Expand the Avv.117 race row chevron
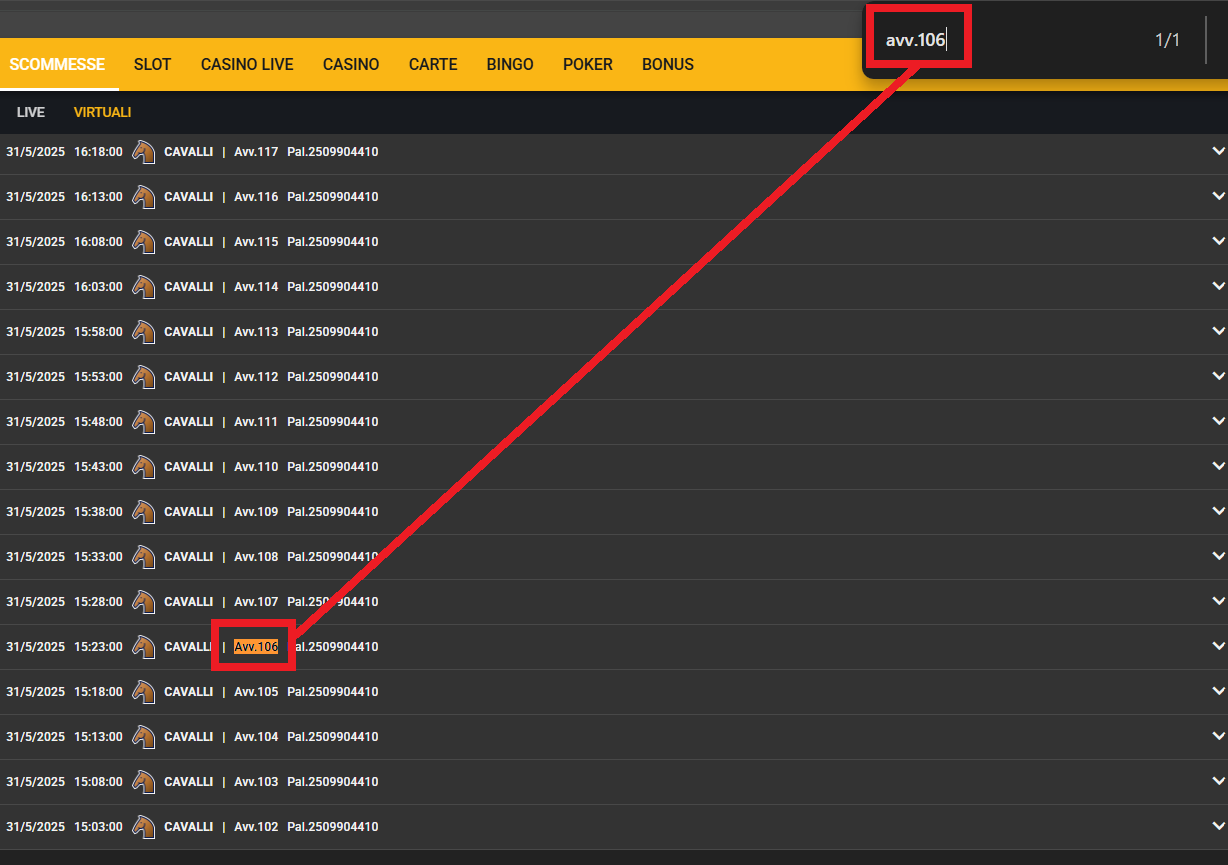Viewport: 1228px width, 865px height. [1218, 151]
